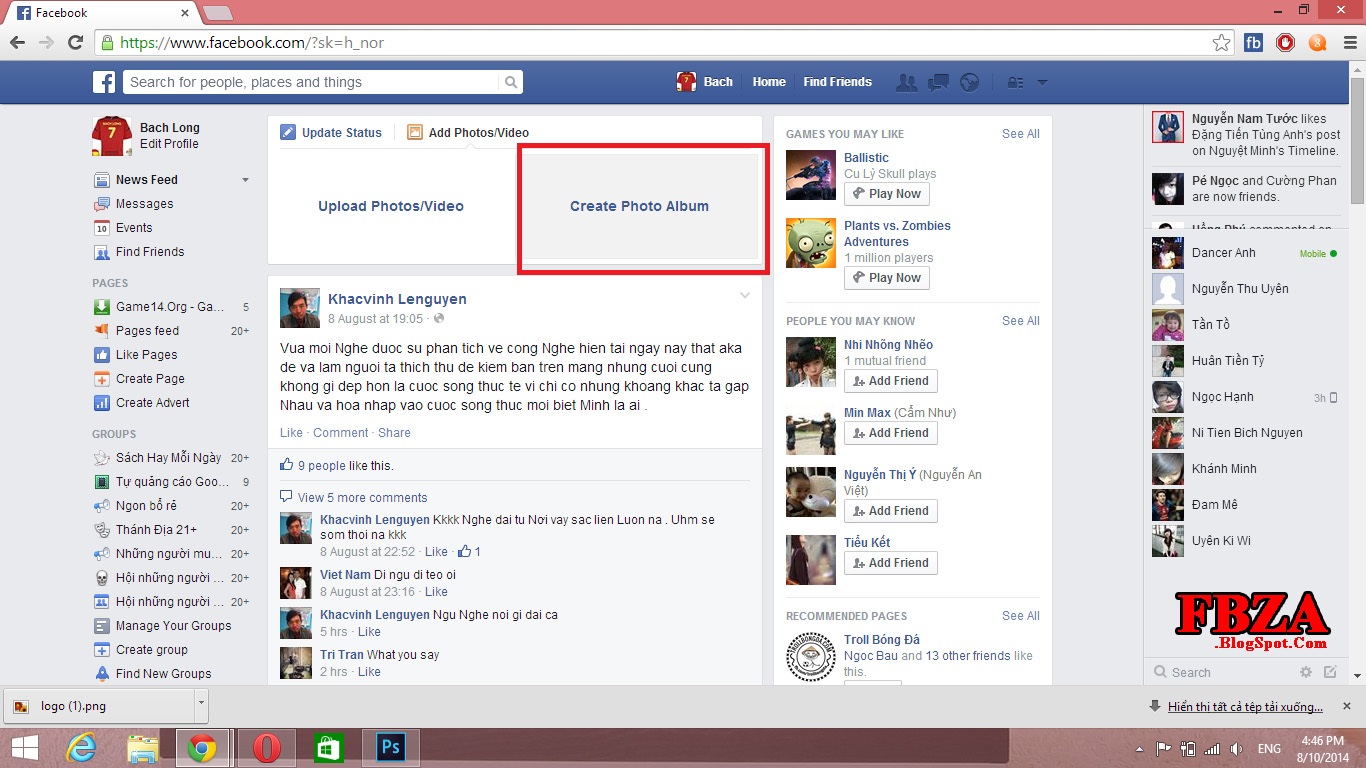Open show all downloads link

[1245, 707]
